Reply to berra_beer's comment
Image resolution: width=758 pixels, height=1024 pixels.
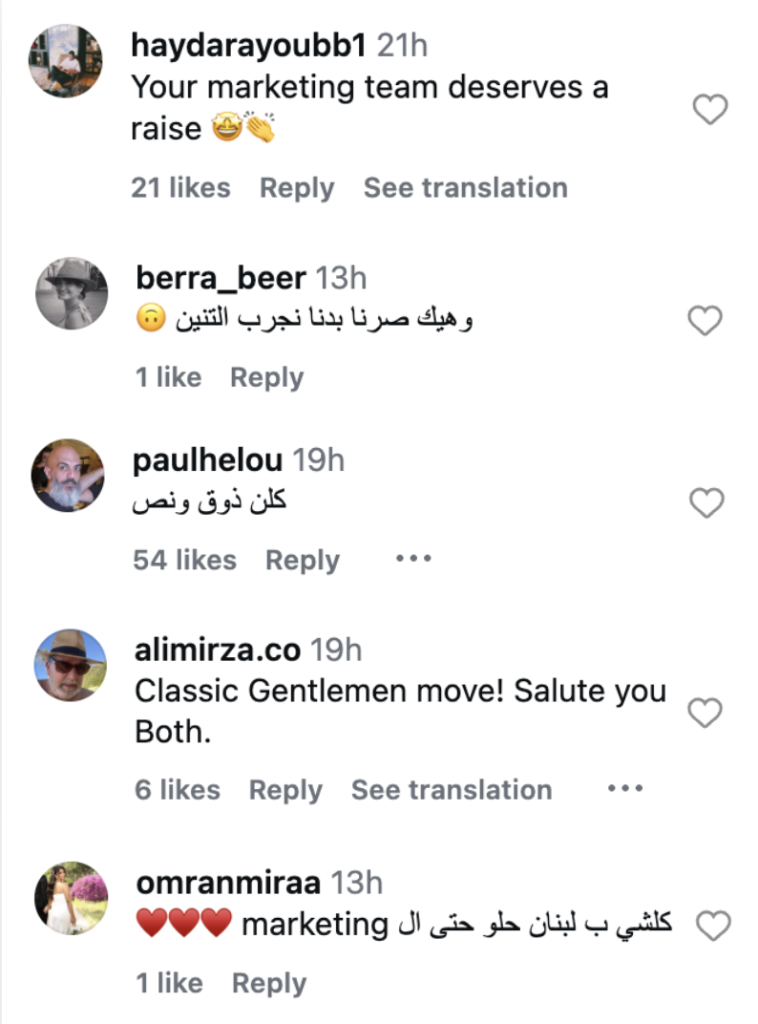coord(266,378)
